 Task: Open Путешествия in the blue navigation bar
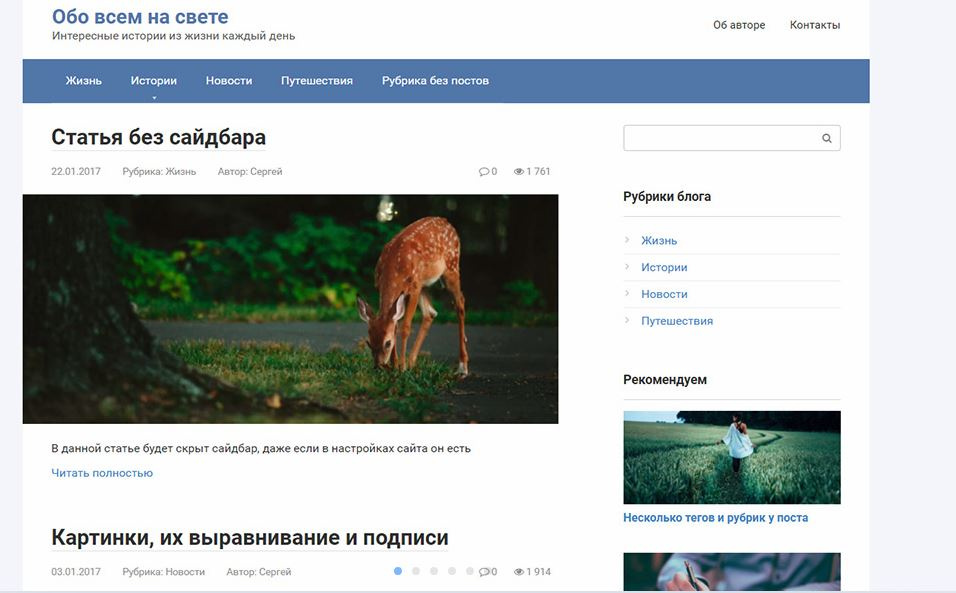pos(316,80)
